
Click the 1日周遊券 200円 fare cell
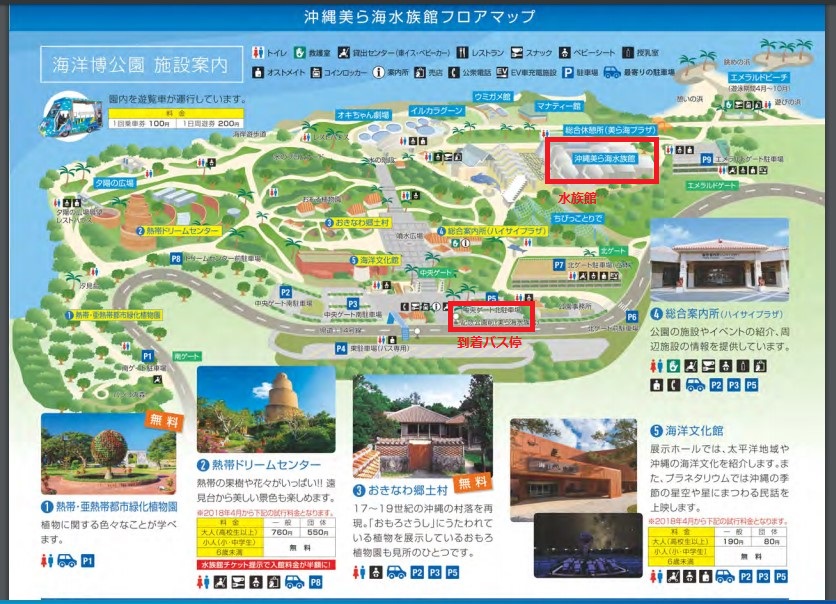tap(212, 123)
